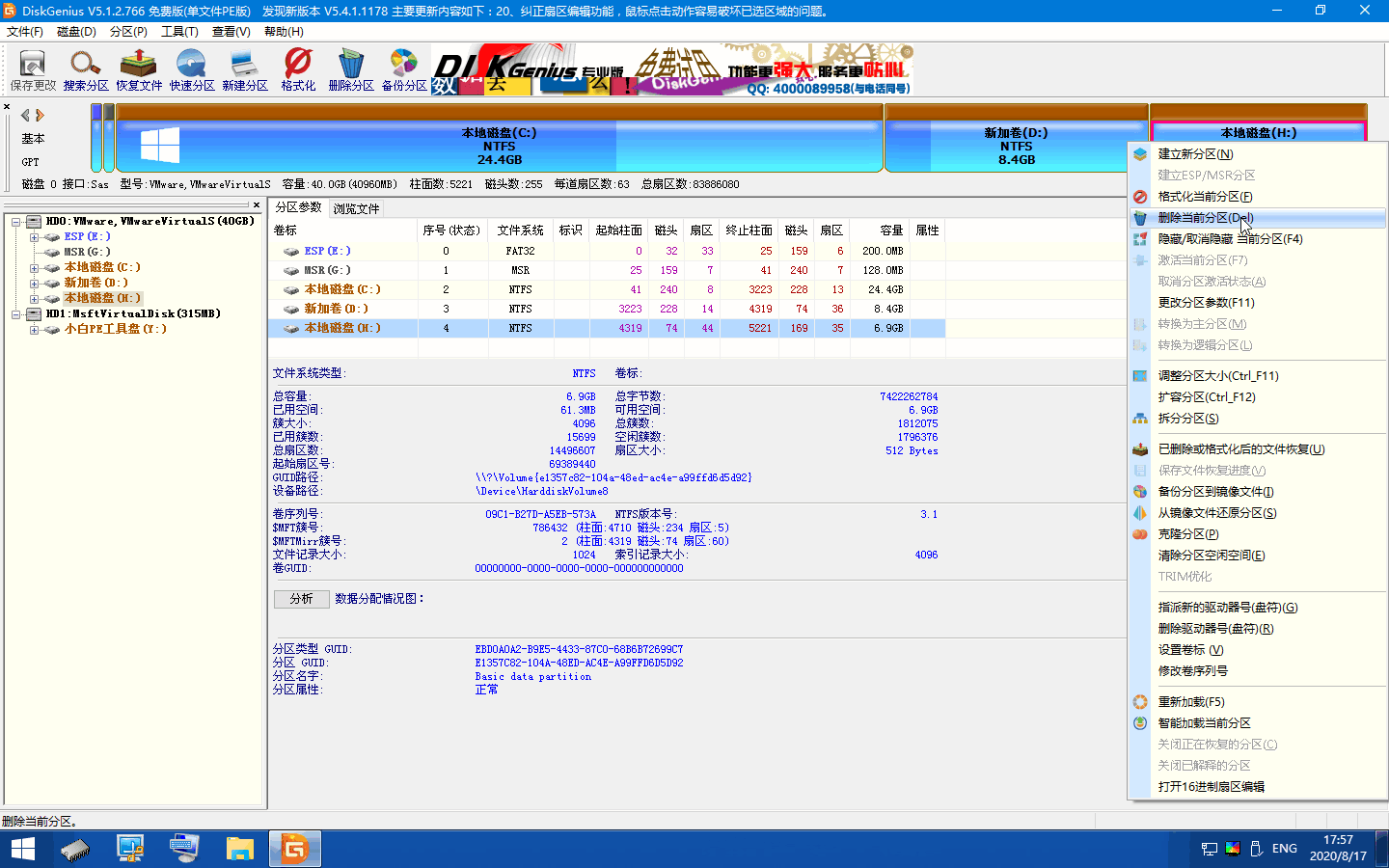Select 更改分区参数(F11) in the context menu

(1258, 303)
